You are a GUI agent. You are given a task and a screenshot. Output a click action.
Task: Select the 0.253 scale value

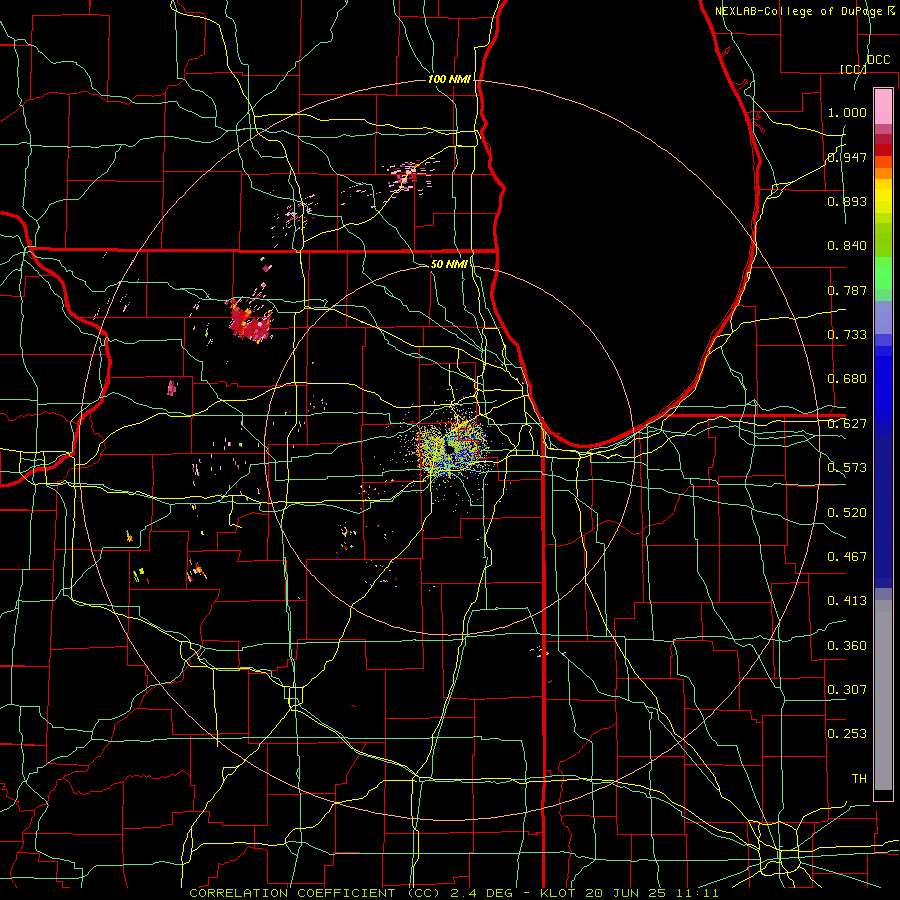point(847,734)
